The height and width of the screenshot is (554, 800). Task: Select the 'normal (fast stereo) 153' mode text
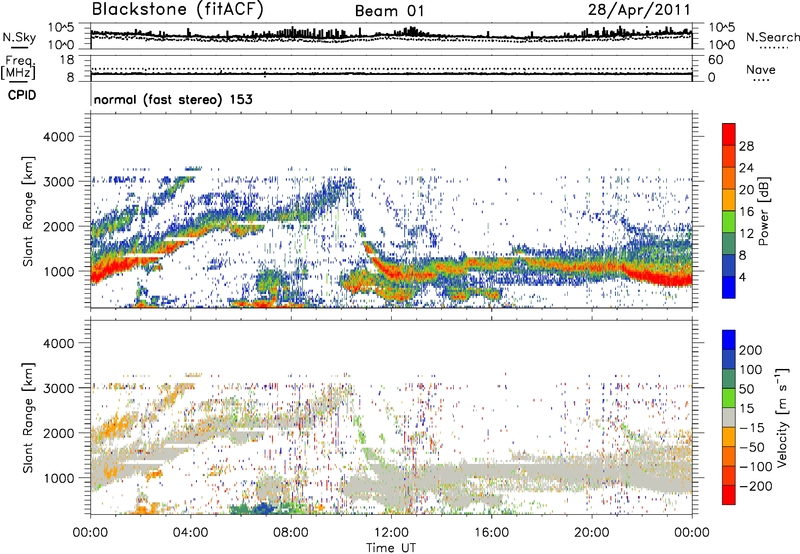point(173,100)
